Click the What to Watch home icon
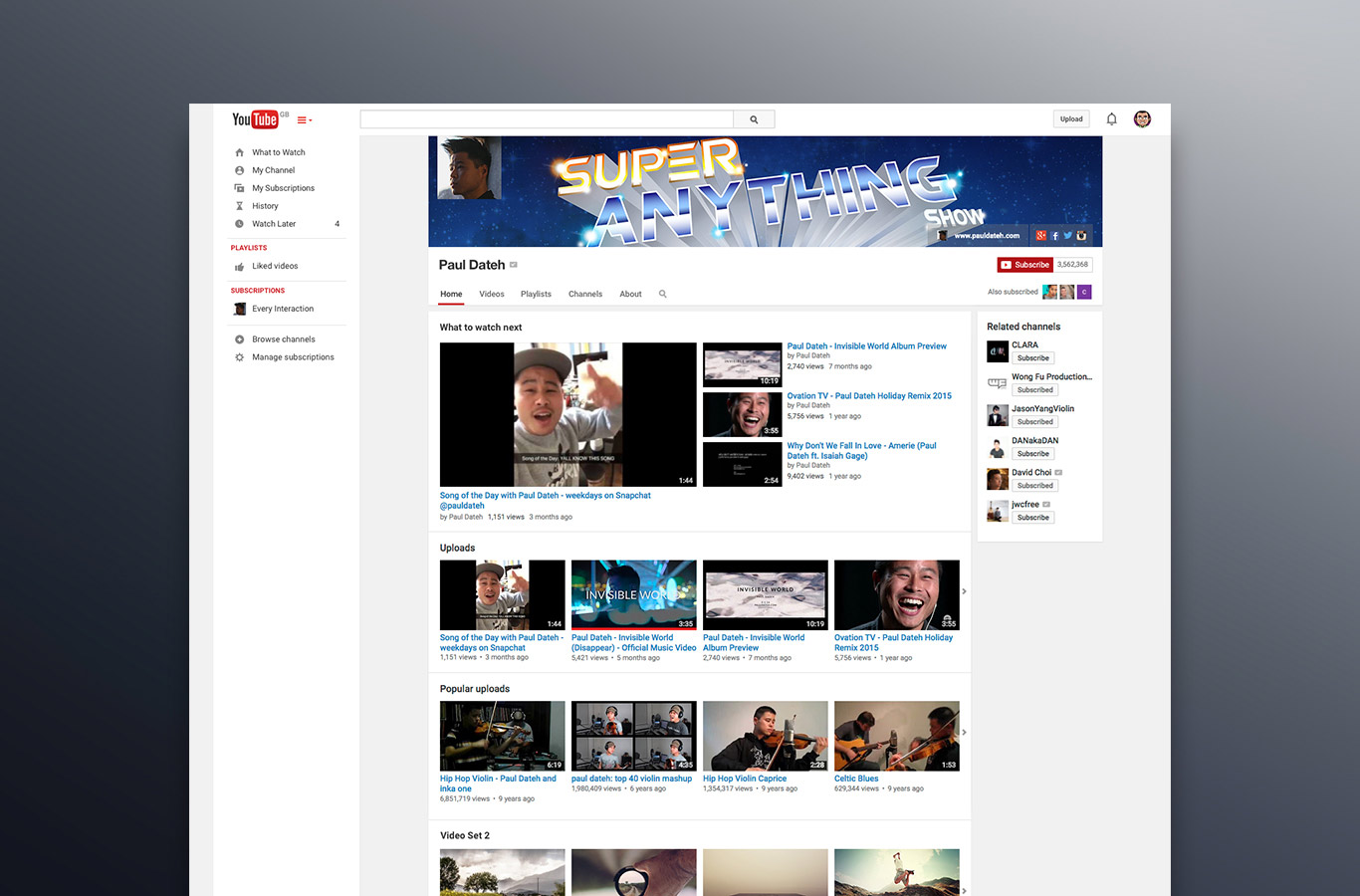This screenshot has height=896, width=1360. point(239,152)
